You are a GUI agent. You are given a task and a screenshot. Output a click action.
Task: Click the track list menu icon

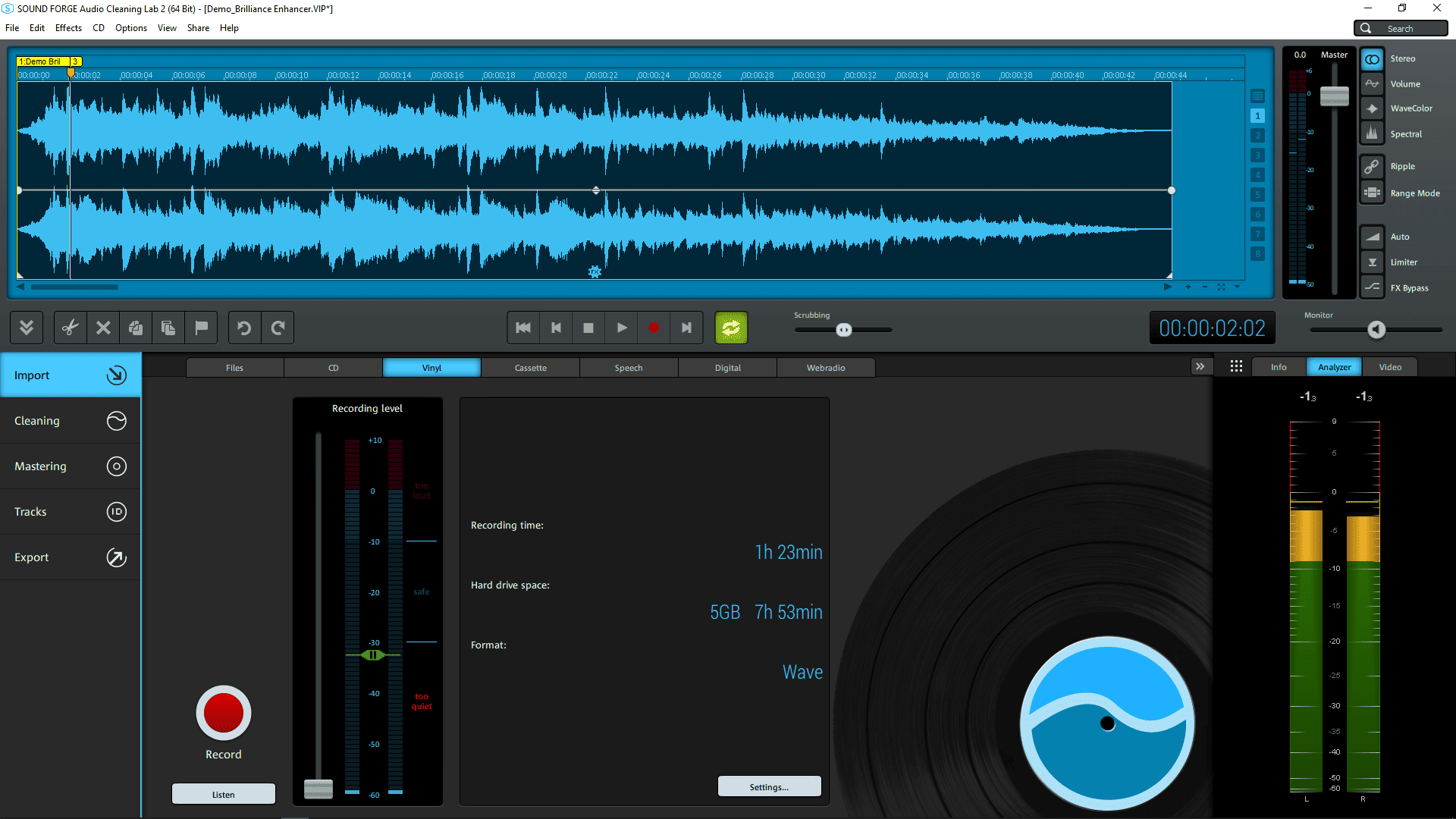coord(1258,96)
